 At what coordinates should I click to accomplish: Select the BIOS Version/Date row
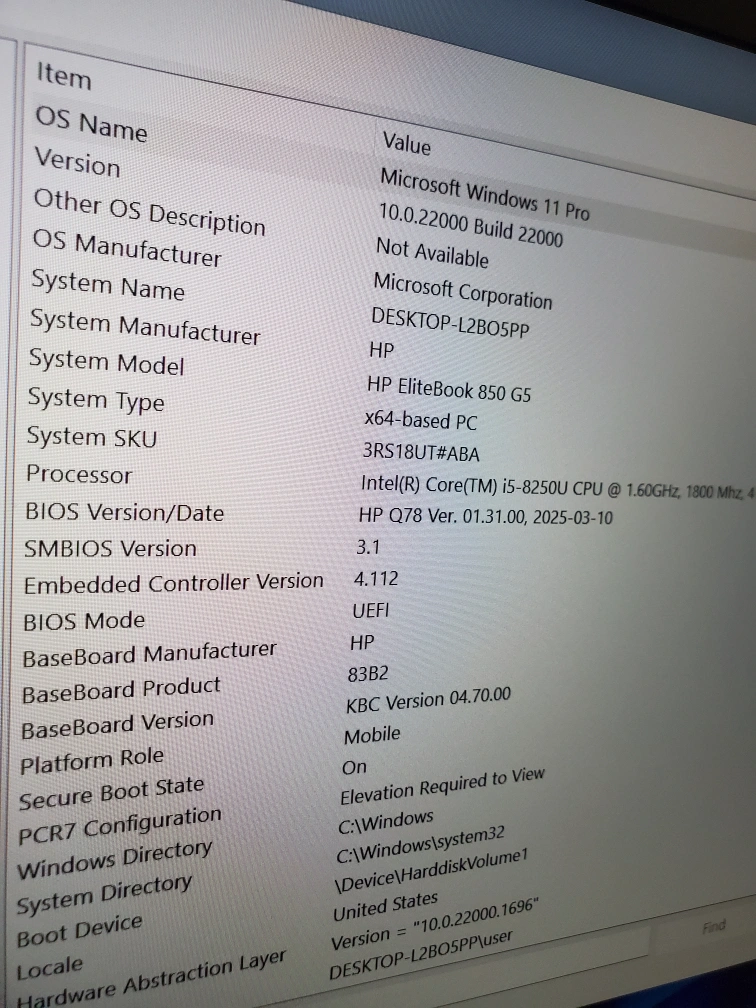pyautogui.click(x=124, y=512)
